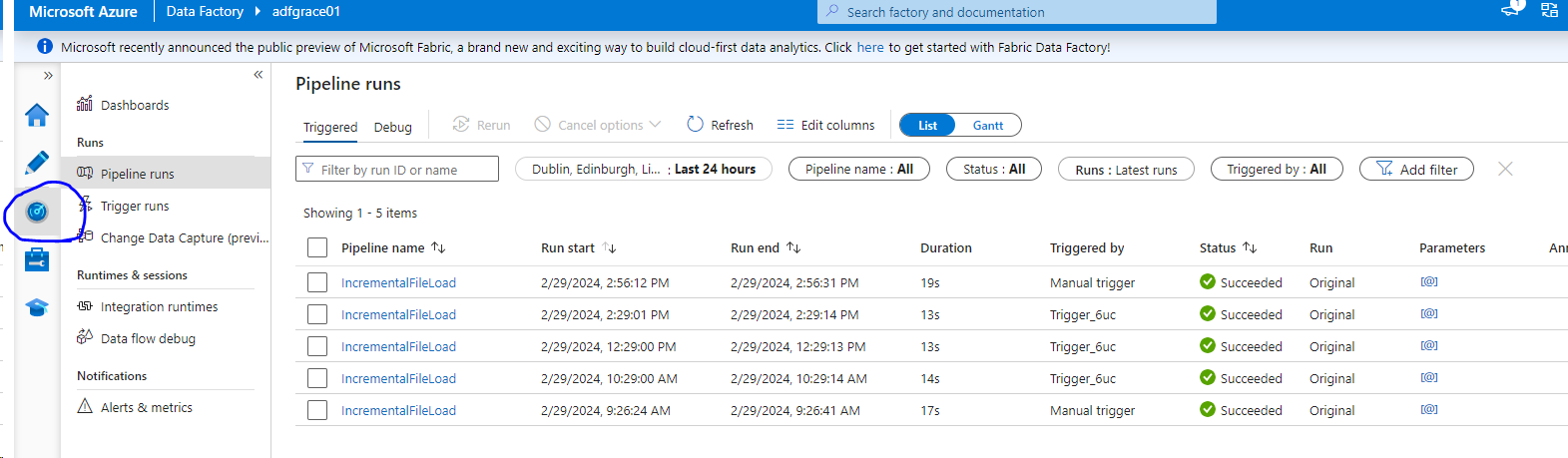Viewport: 1568px width, 458px height.
Task: Collapse the Monitor side panel with double chevron
Action: click(x=258, y=75)
